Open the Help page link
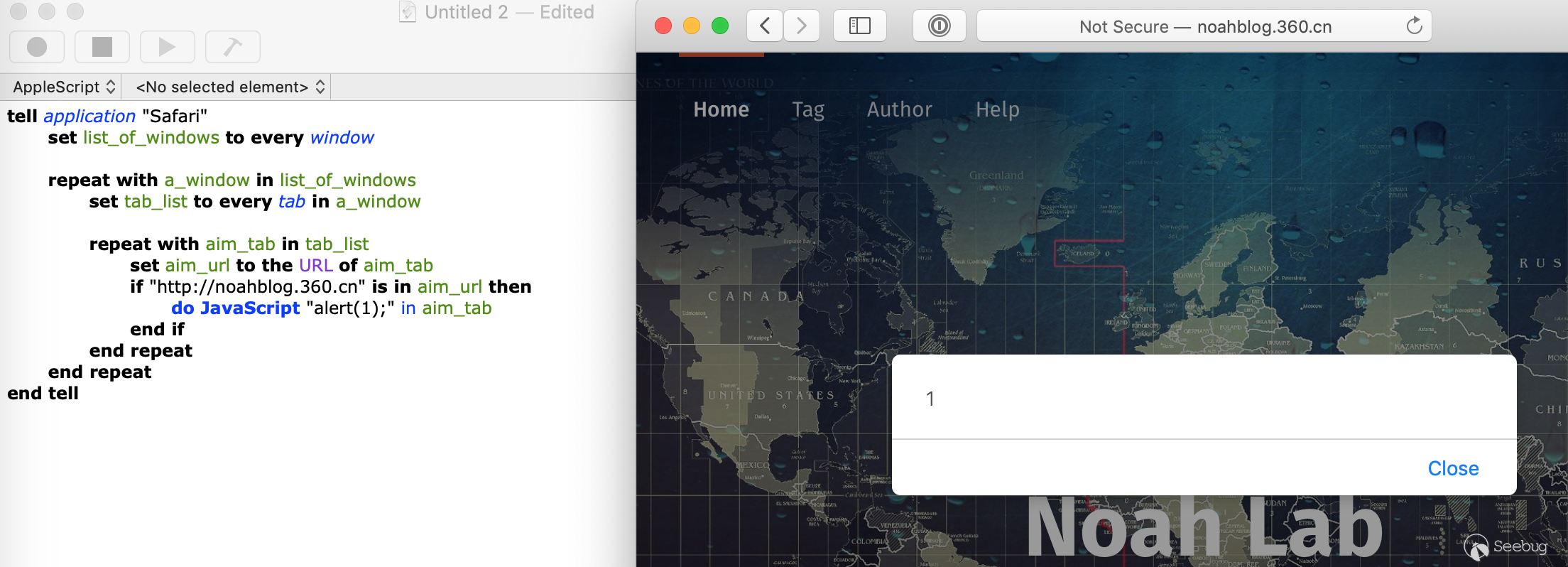This screenshot has height=567, width=1568. click(x=998, y=109)
